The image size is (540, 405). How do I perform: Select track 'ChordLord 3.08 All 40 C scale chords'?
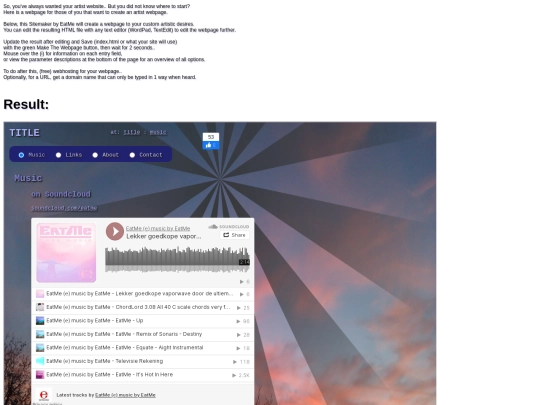(143, 307)
